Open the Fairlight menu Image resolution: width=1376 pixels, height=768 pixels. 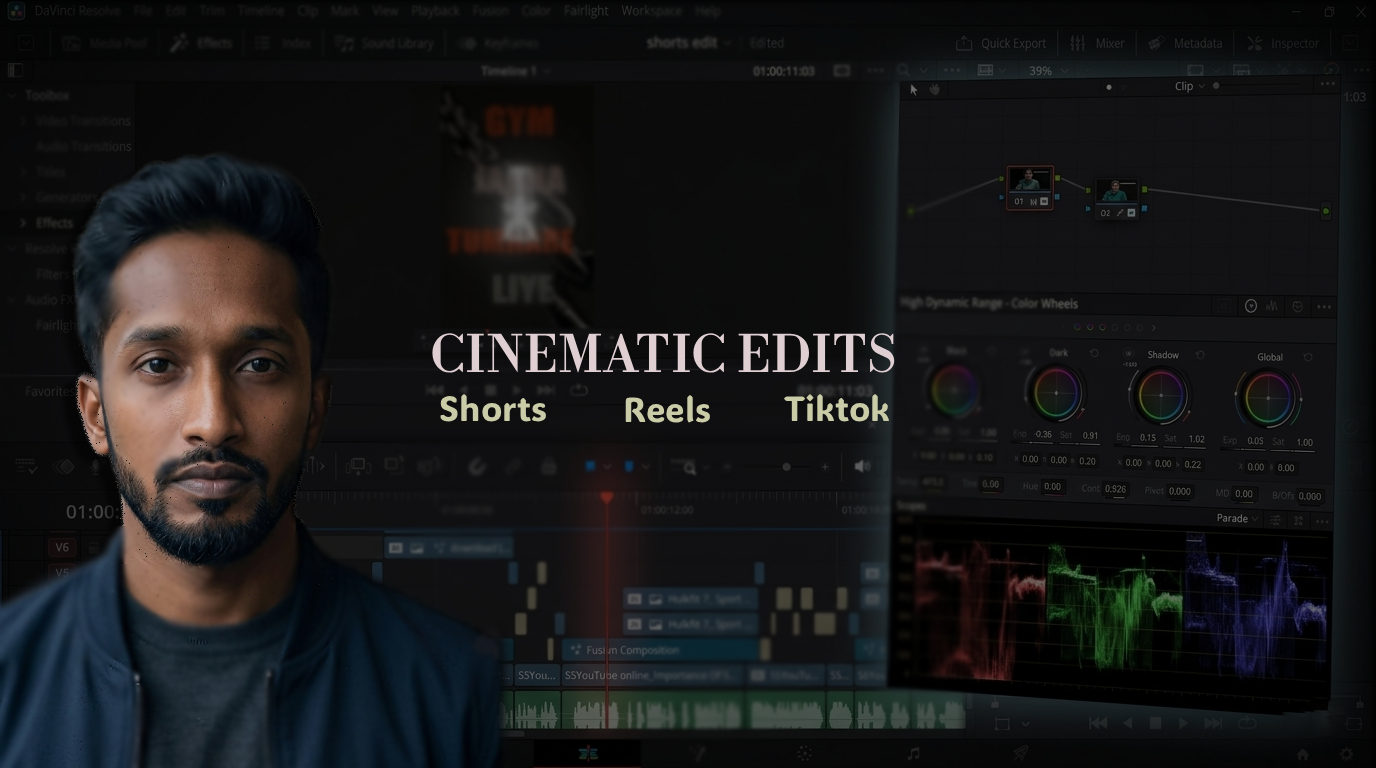[x=585, y=11]
